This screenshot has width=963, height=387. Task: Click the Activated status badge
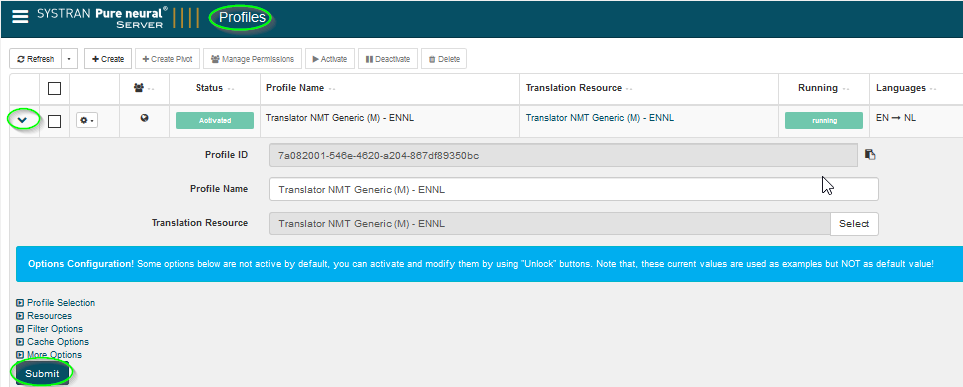[x=215, y=120]
